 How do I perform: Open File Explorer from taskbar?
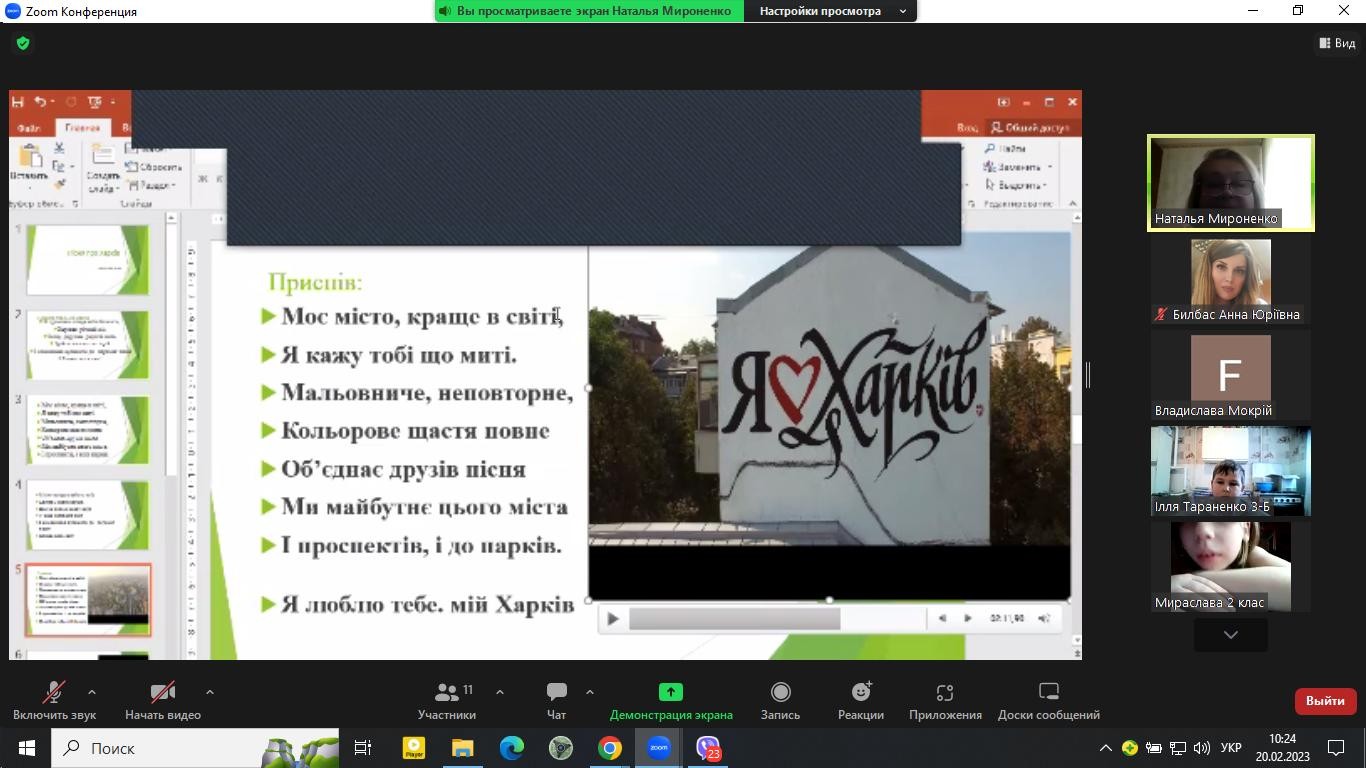tap(462, 748)
